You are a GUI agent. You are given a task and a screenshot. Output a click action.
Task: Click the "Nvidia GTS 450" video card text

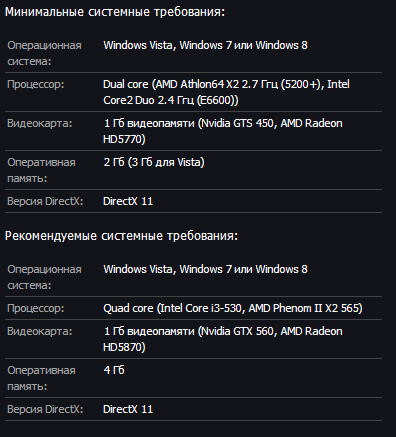coord(238,123)
